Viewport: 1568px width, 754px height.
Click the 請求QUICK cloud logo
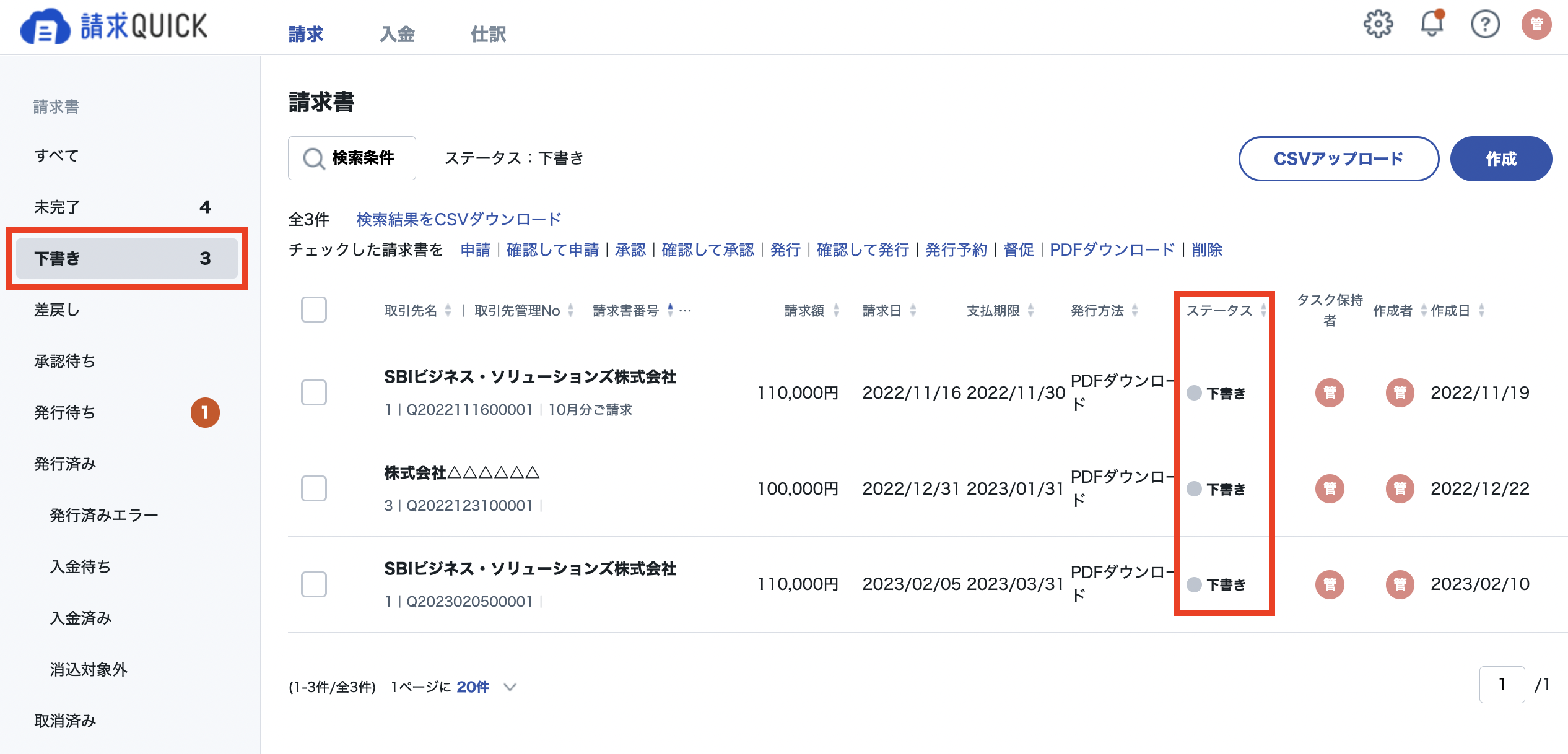pyautogui.click(x=114, y=26)
